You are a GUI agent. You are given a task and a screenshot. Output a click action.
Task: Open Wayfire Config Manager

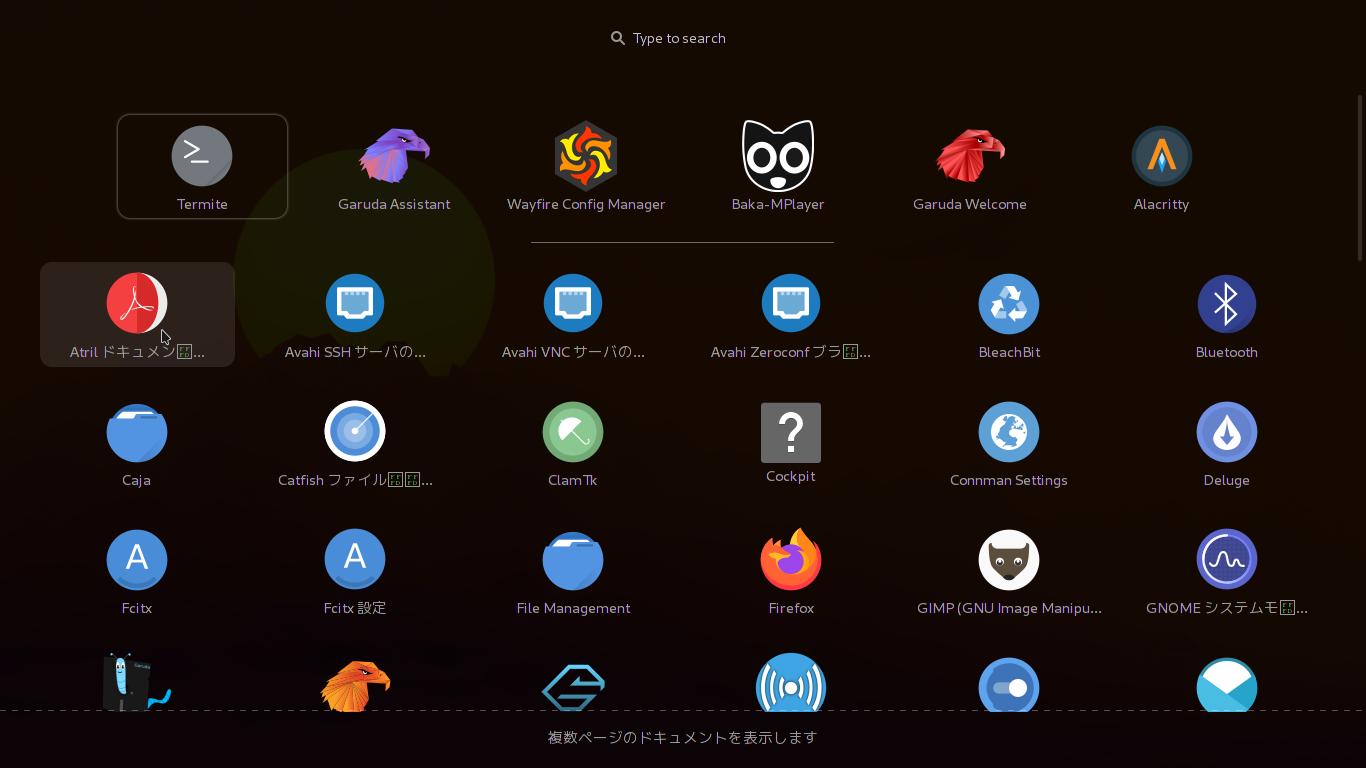[586, 166]
